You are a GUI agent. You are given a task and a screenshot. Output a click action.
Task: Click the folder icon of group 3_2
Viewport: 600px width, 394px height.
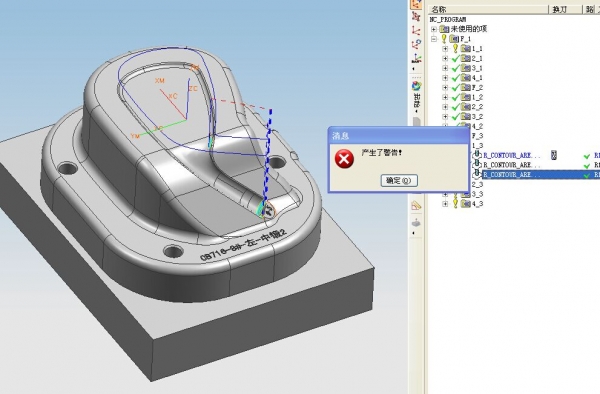coord(466,116)
